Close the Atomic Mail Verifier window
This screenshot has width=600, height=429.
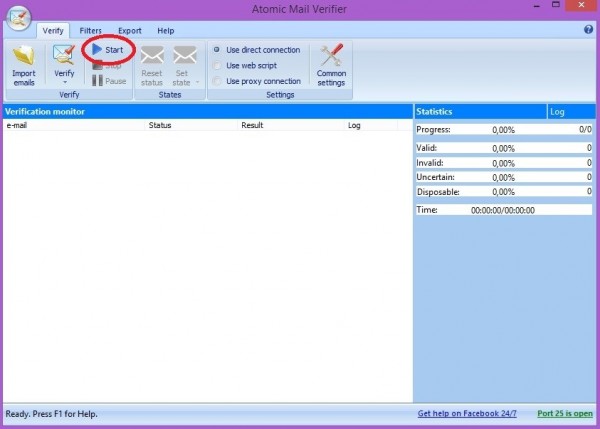pyautogui.click(x=581, y=5)
